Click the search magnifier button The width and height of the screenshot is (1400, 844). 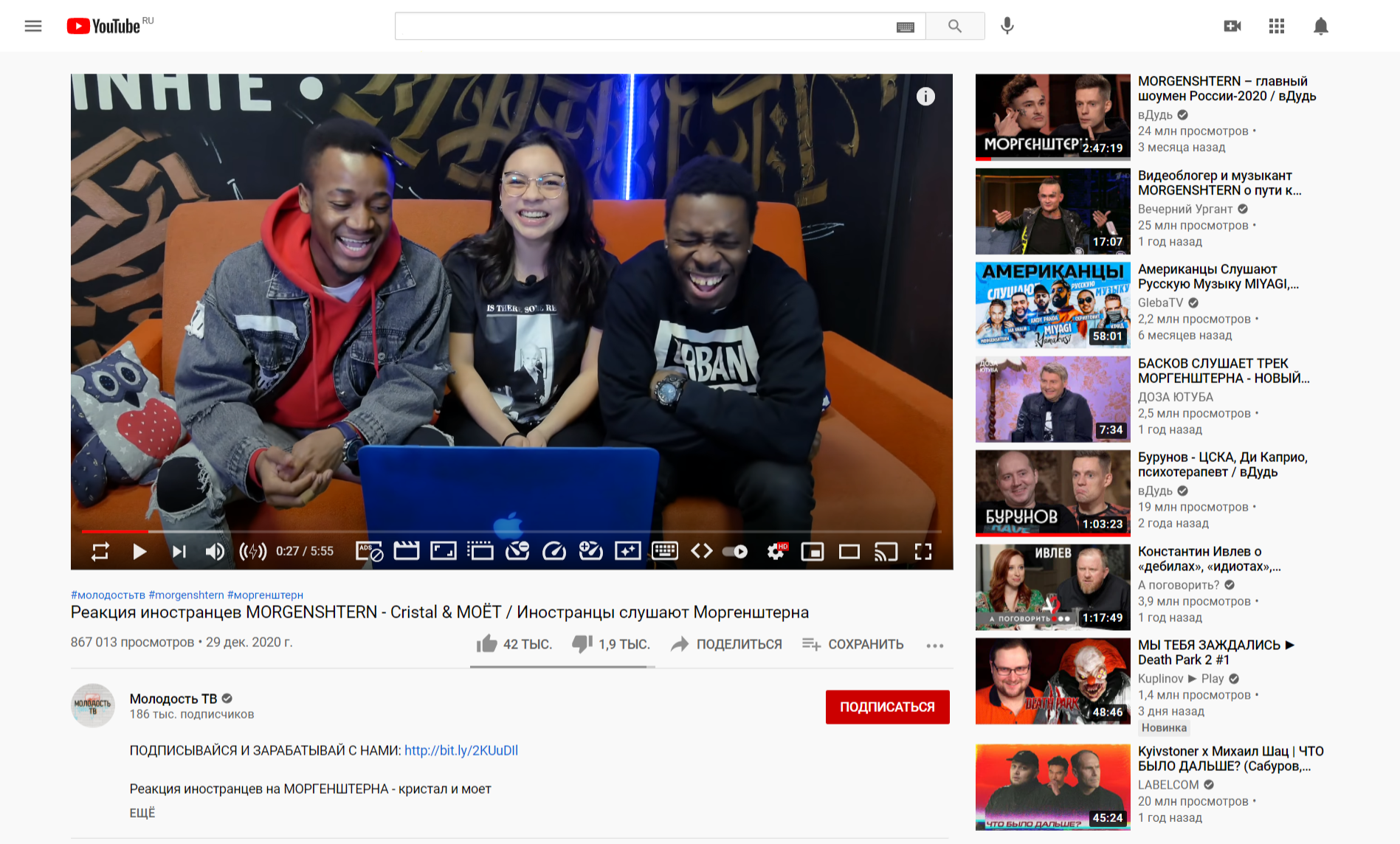(955, 26)
